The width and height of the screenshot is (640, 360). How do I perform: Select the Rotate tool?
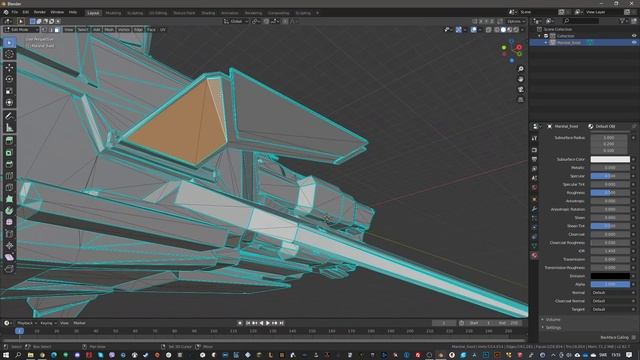9,79
